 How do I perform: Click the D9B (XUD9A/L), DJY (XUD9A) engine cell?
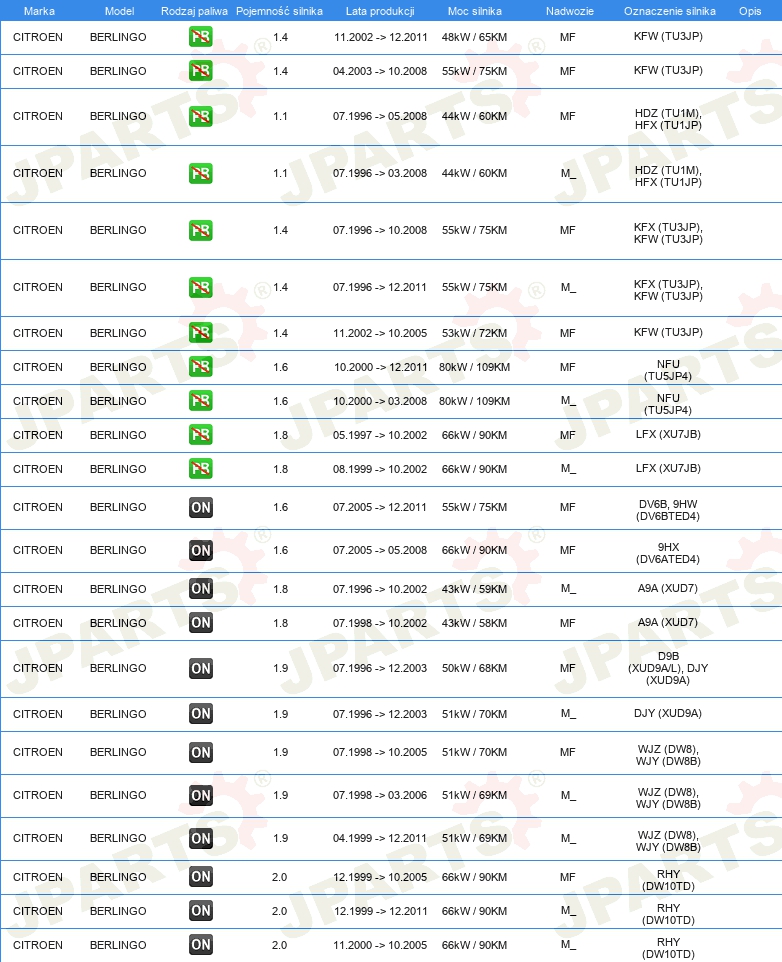point(668,668)
